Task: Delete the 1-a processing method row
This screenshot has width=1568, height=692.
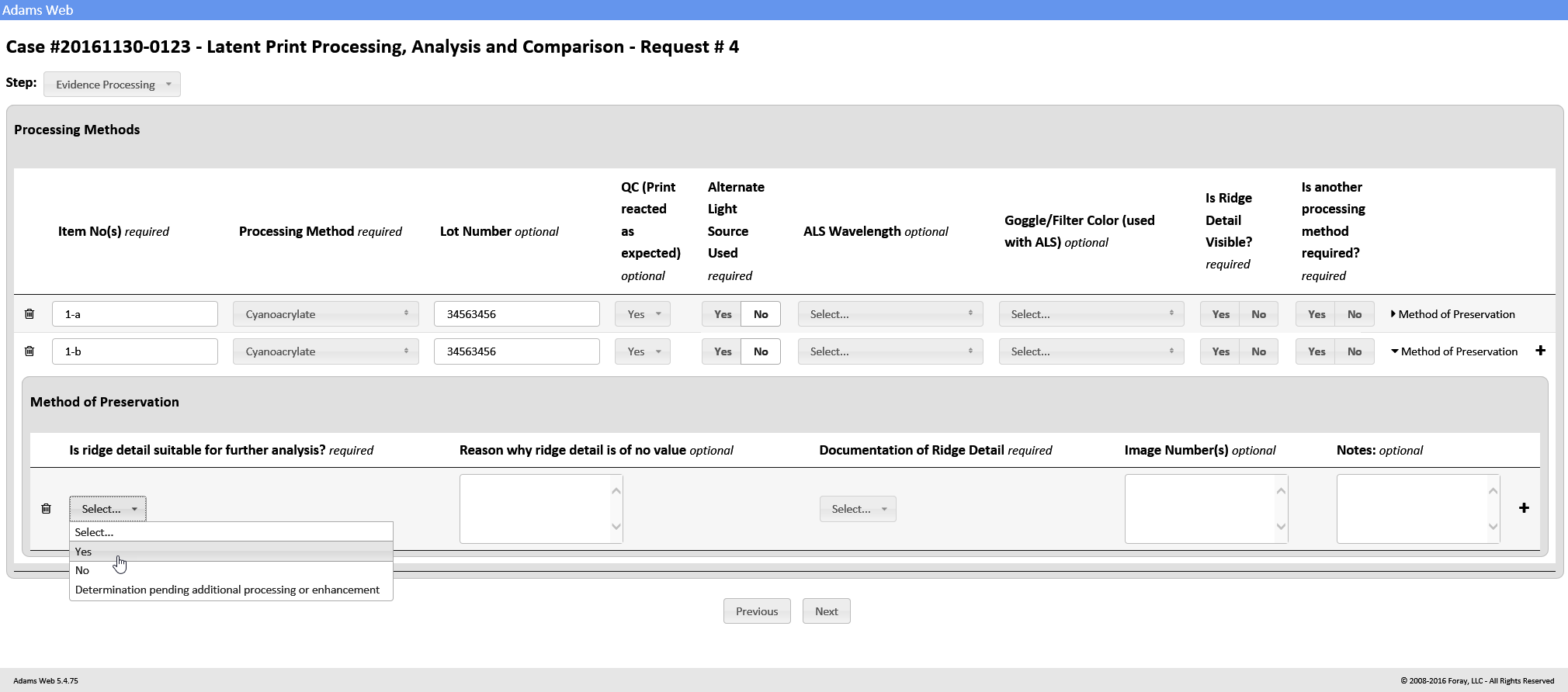Action: 29,314
